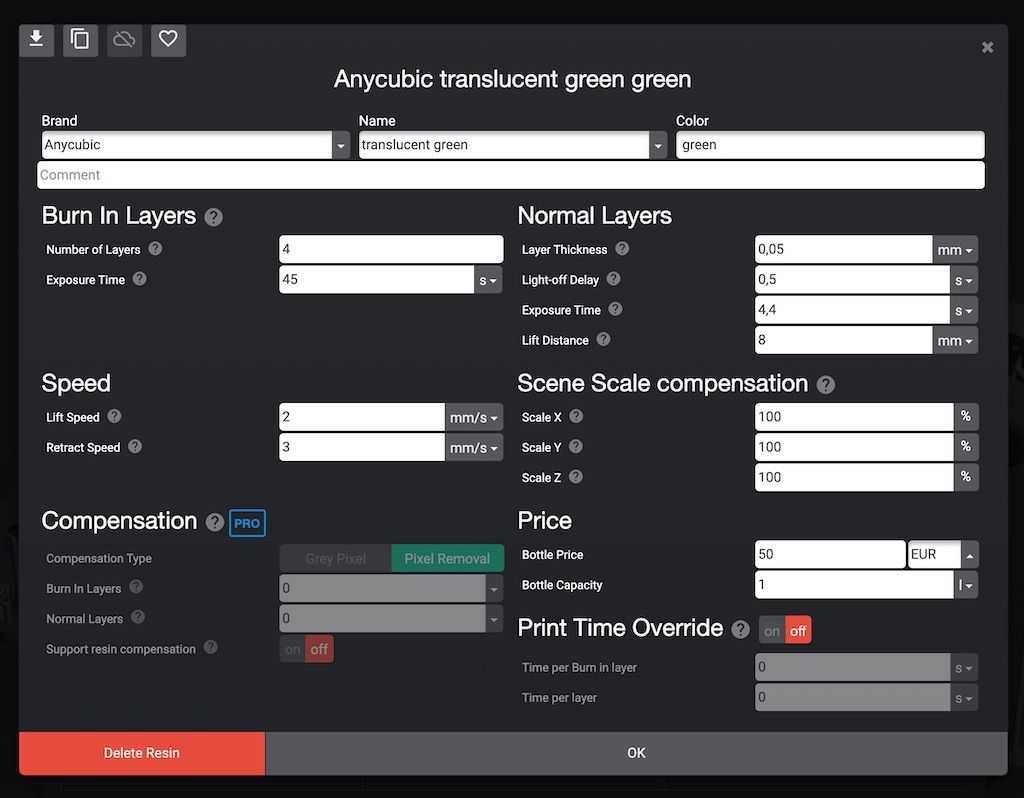This screenshot has width=1024, height=798.
Task: Show help for Compensation Burn In Layers
Action: (x=136, y=586)
